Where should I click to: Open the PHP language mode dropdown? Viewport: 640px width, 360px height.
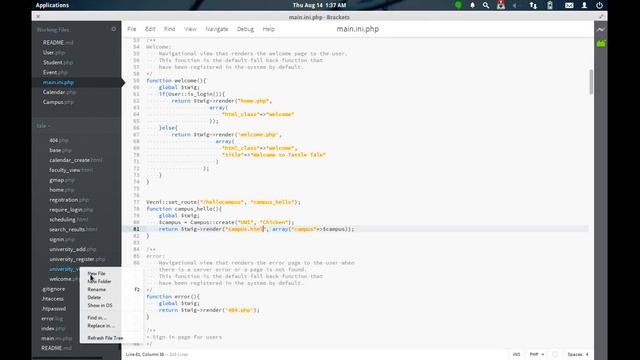tap(537, 354)
